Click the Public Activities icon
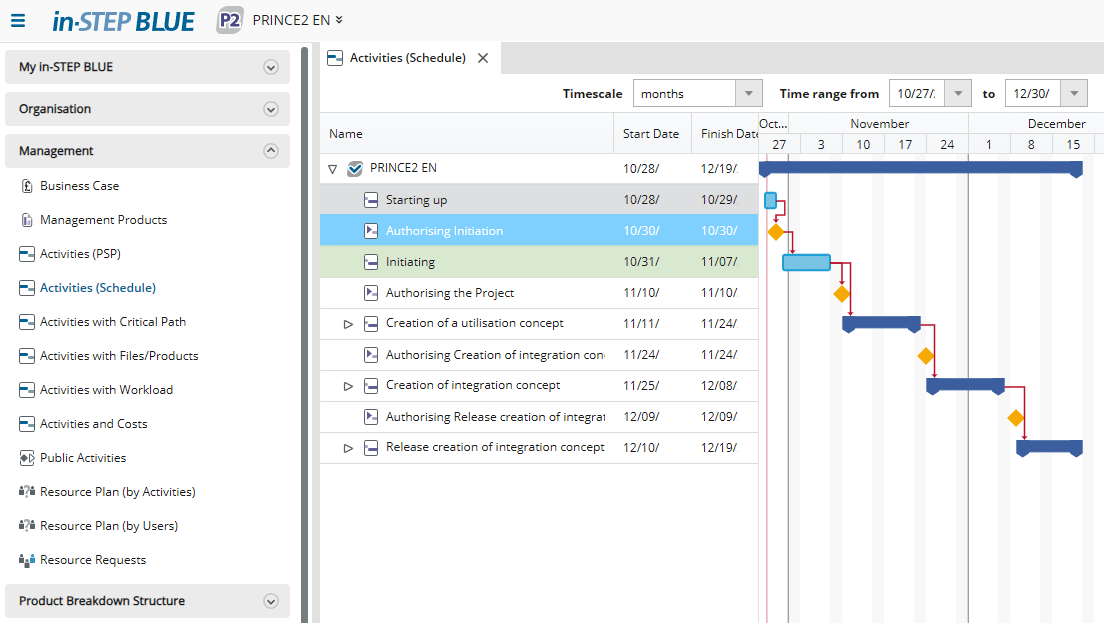1104x623 pixels. [27, 458]
